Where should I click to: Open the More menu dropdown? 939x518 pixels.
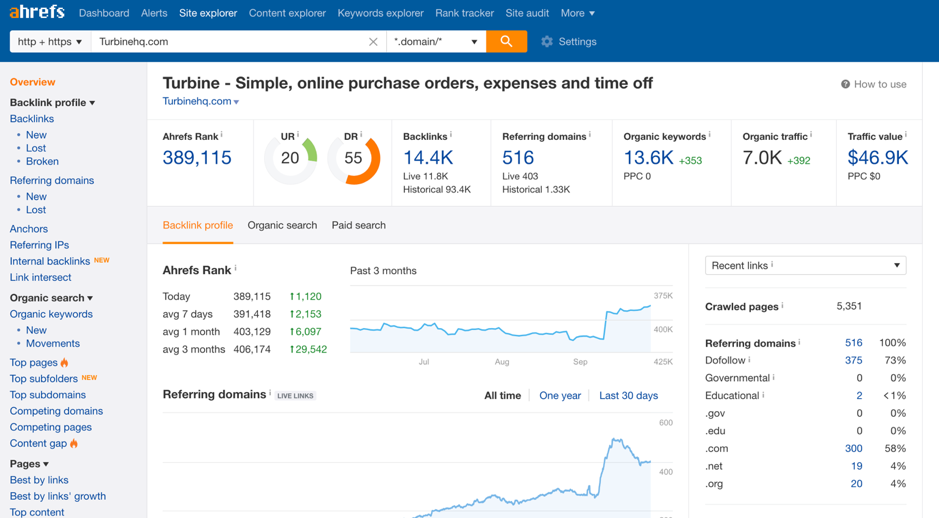point(578,13)
